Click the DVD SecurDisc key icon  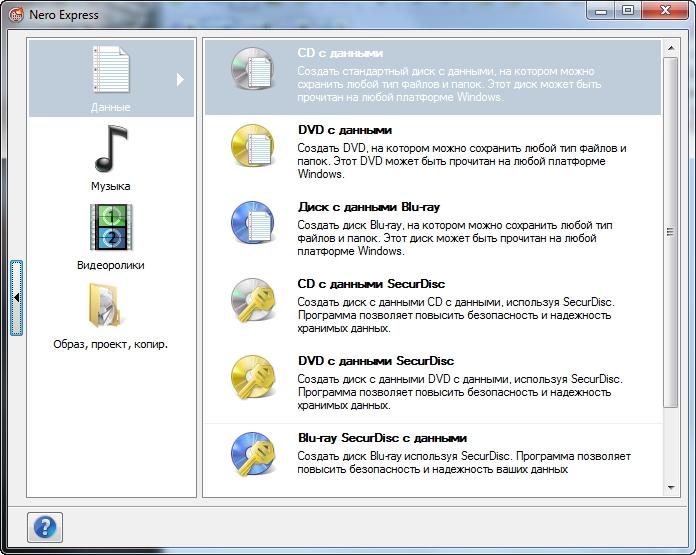coord(253,377)
